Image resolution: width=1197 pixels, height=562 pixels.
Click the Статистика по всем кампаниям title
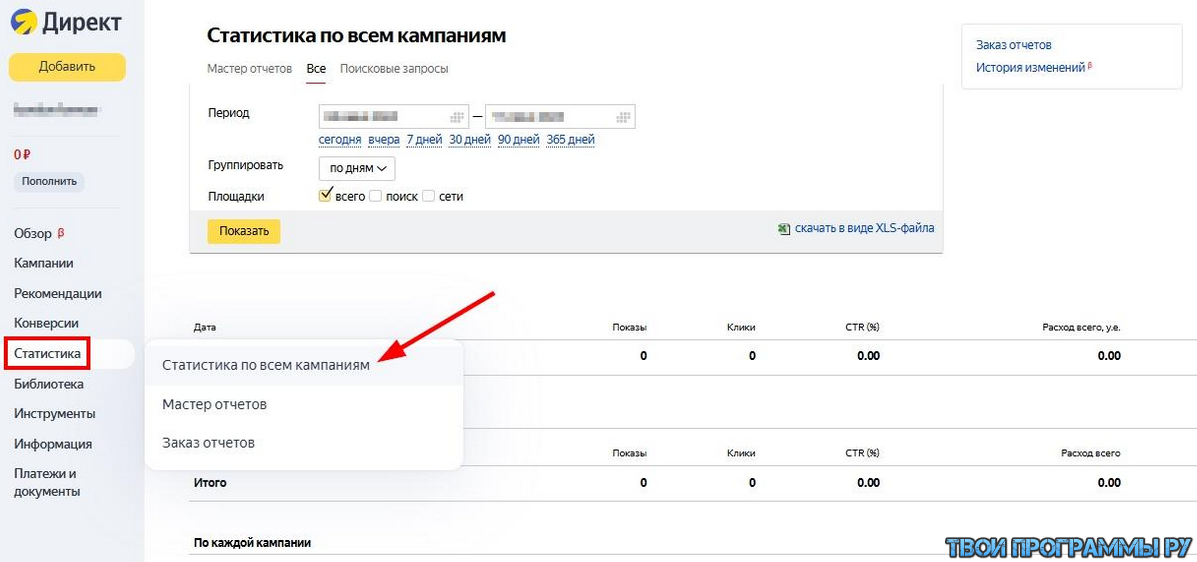click(x=357, y=36)
